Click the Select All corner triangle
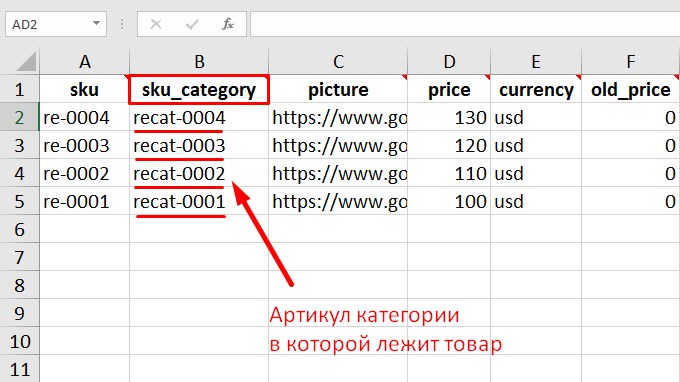The image size is (680, 382). click(26, 61)
